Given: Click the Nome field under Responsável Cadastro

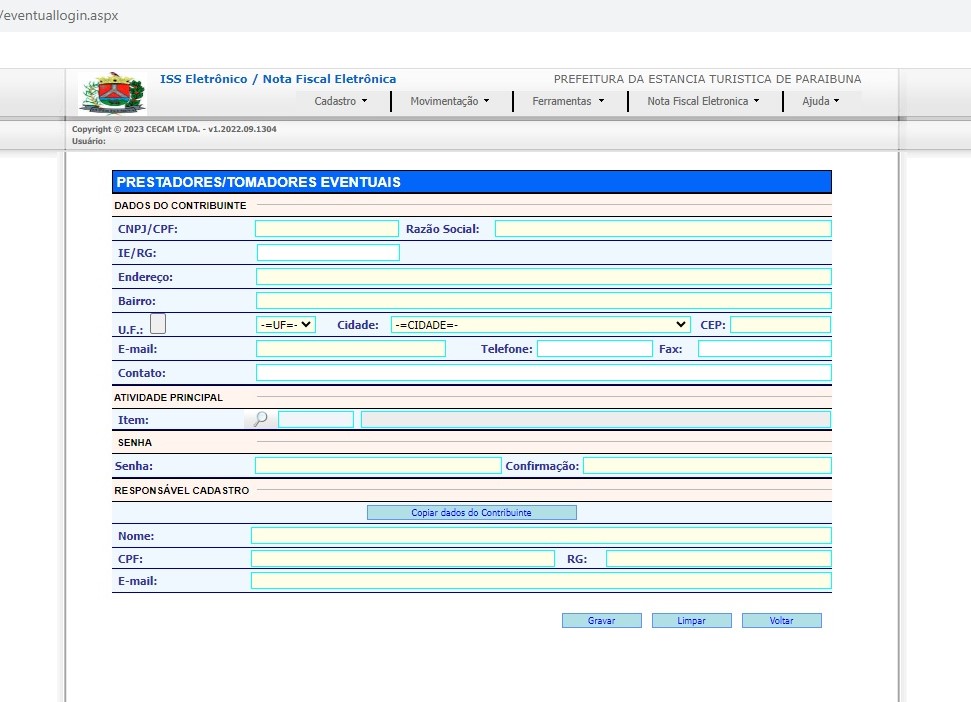Looking at the screenshot, I should [x=541, y=535].
